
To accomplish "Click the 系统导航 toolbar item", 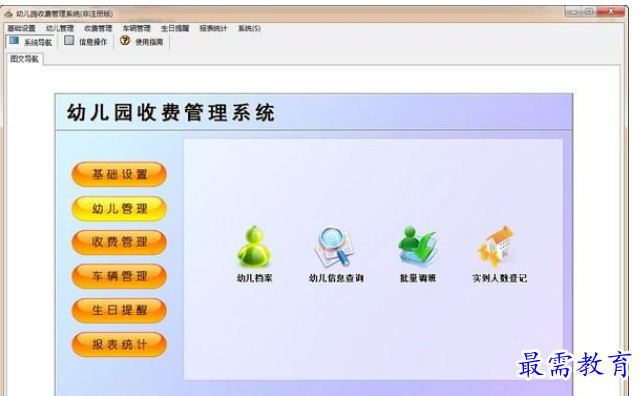I will [31, 42].
